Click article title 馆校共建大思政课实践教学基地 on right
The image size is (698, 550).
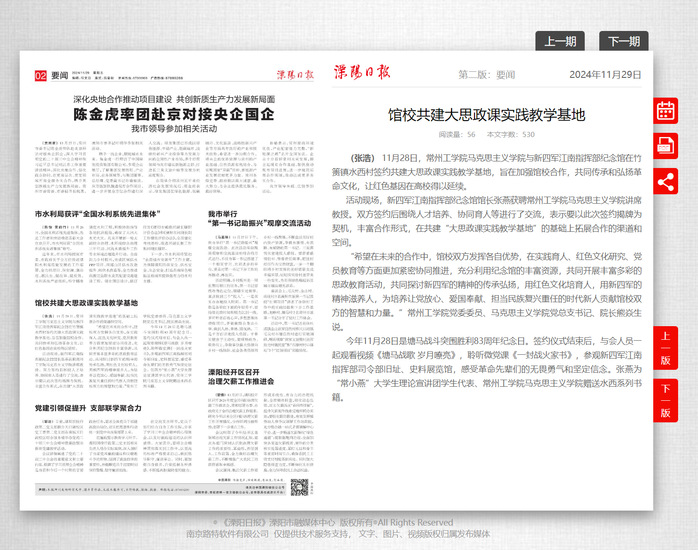486,115
